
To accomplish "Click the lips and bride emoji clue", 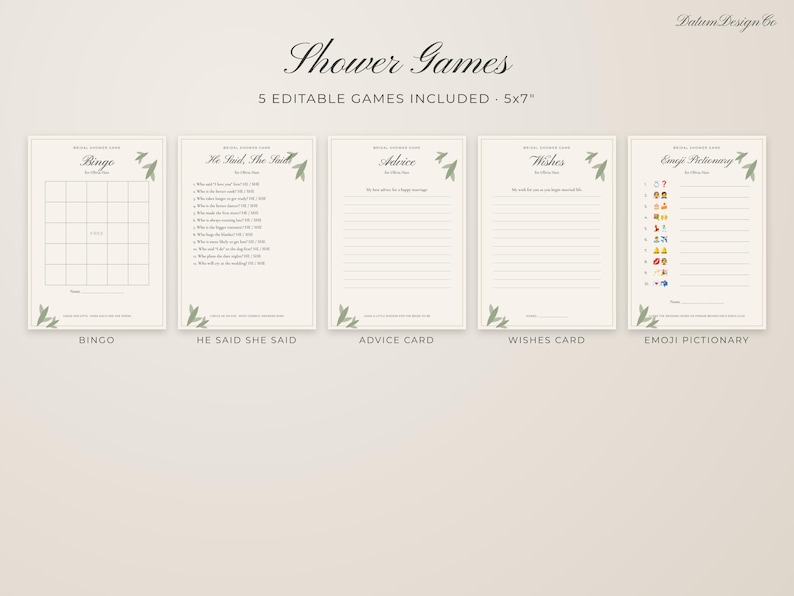I will 660,262.
